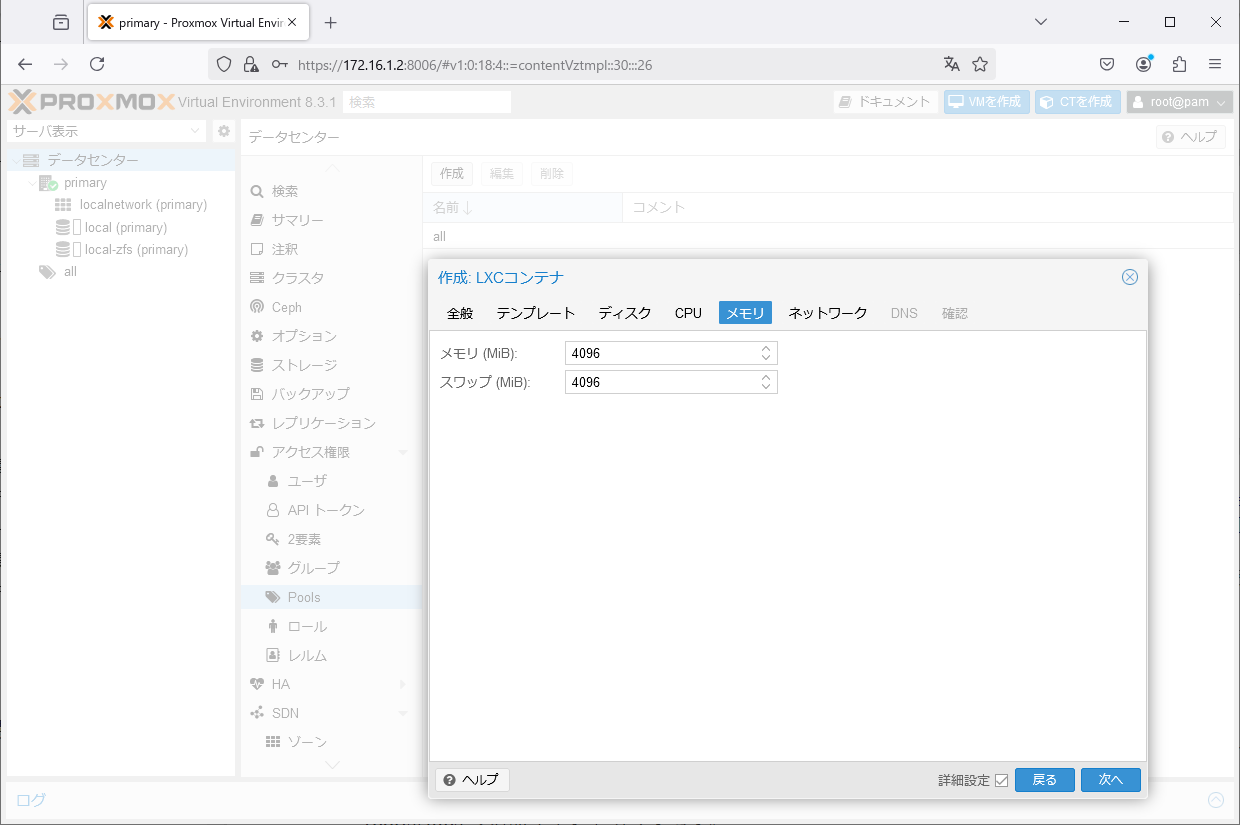
Task: Open Firefox application hamburger menu
Action: tap(1215, 64)
